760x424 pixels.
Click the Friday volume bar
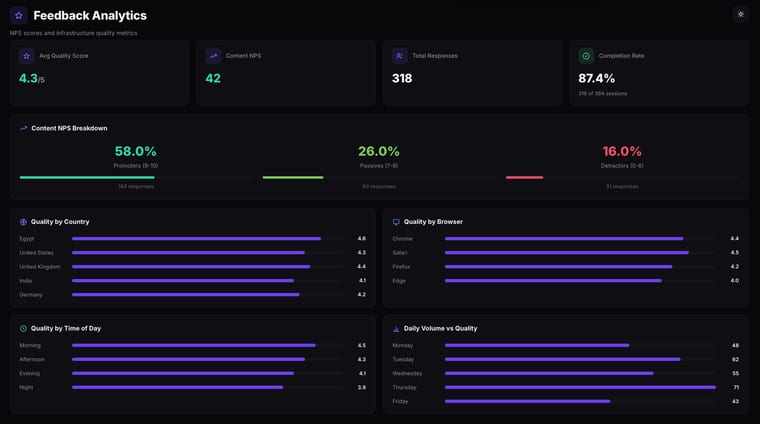(x=527, y=401)
